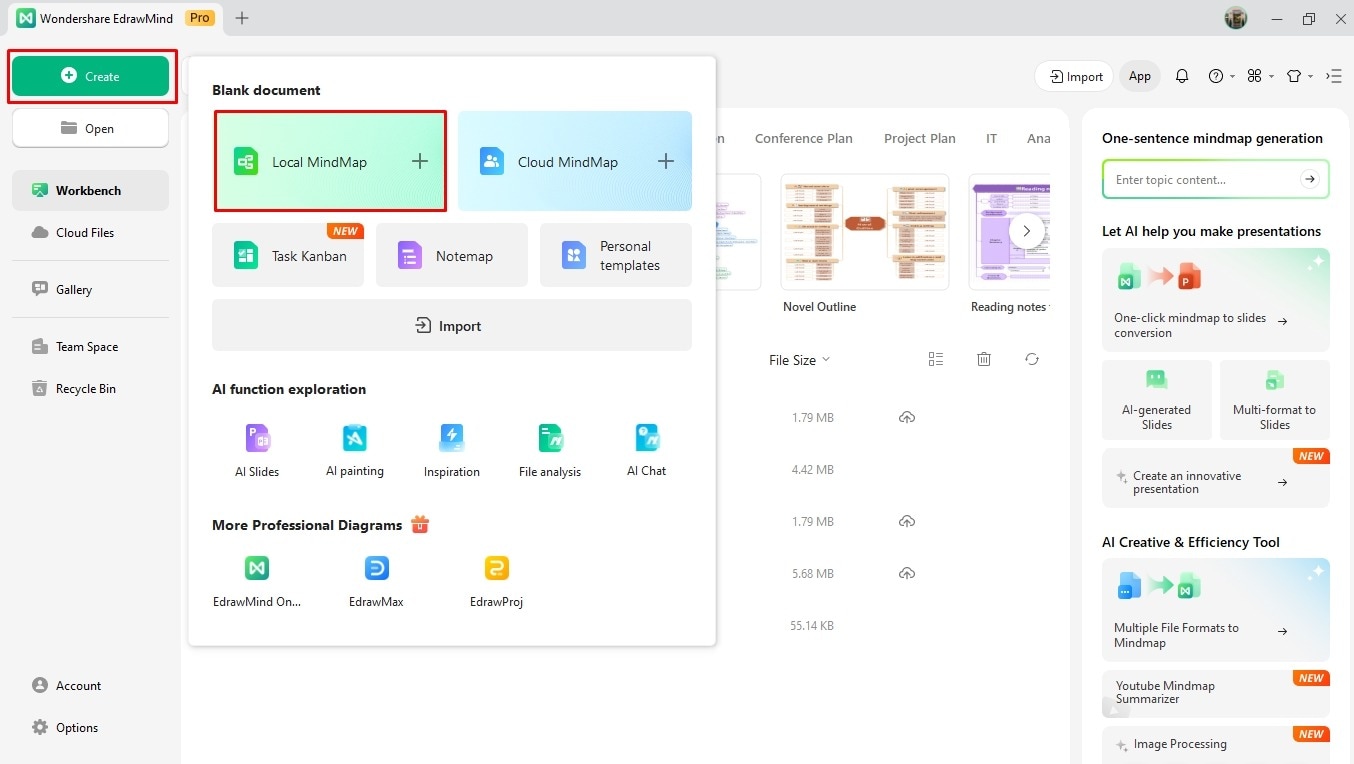Switch file list view mode icon

click(x=936, y=359)
